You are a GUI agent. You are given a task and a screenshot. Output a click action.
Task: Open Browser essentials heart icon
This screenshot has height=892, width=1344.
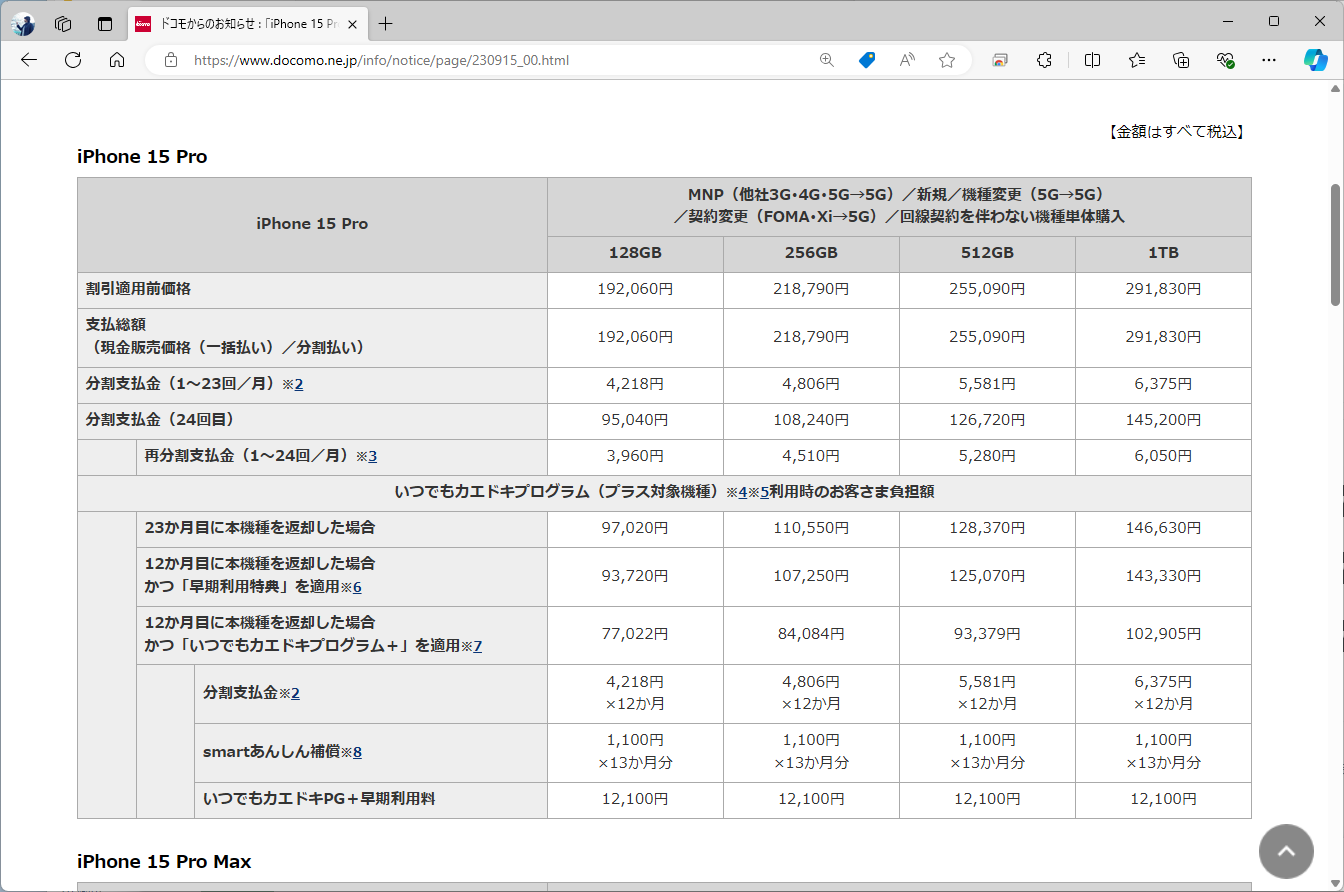(1226, 60)
